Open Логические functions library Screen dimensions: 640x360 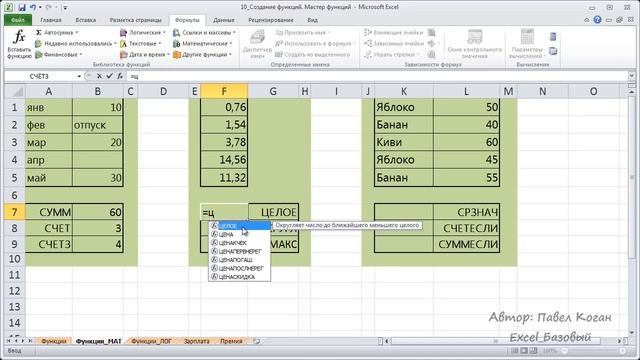143,33
